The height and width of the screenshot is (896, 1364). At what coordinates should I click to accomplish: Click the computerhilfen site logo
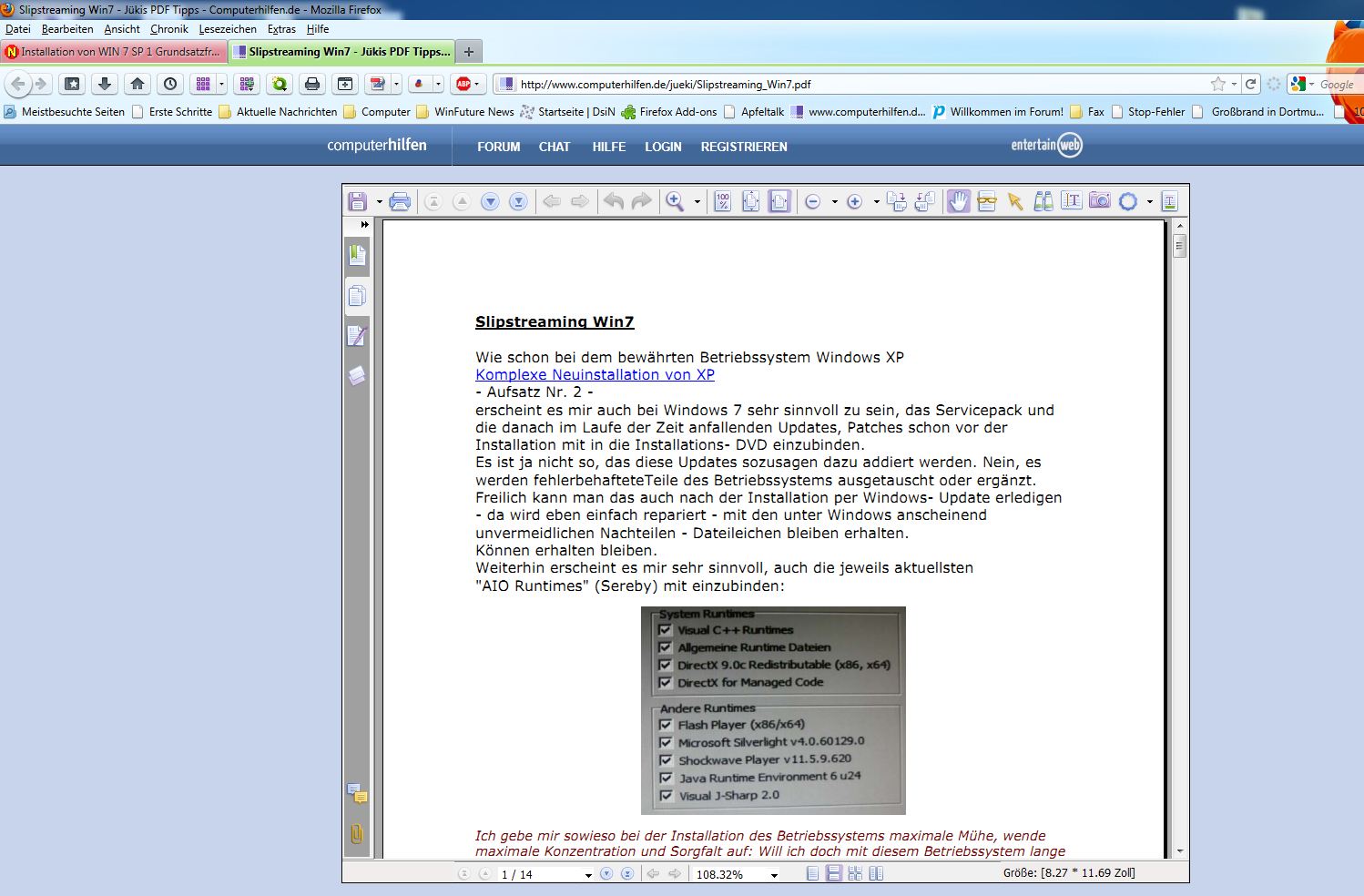coord(377,145)
